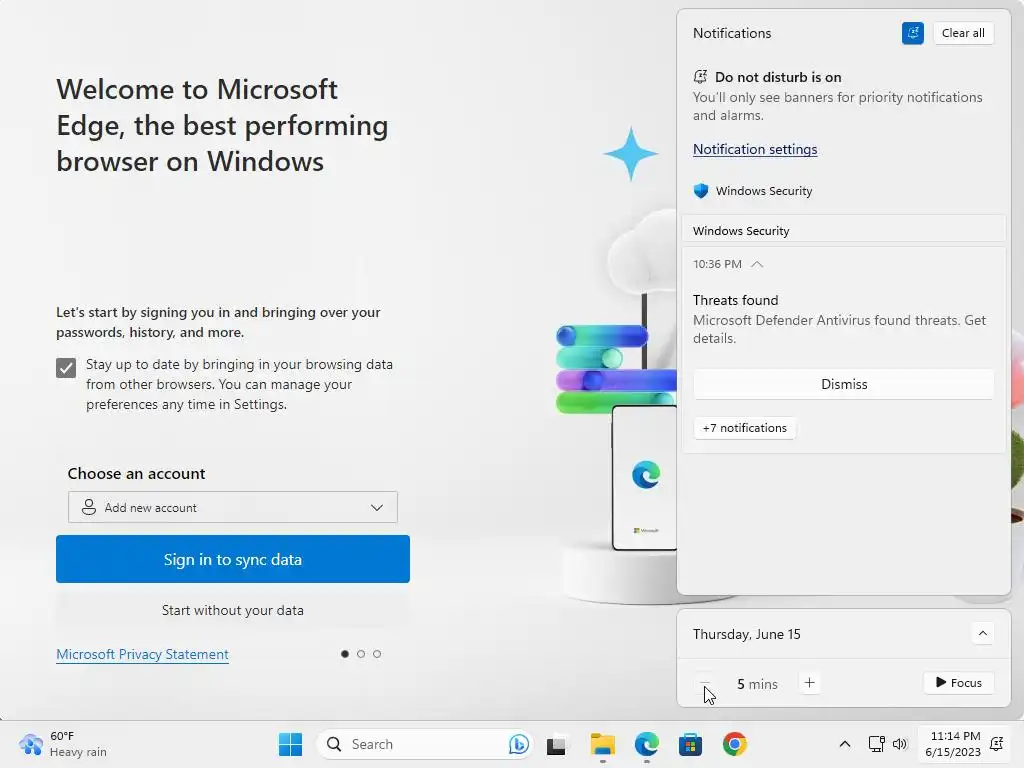Open the Windows Start menu
Screen dimensions: 1024x768
click(290, 744)
